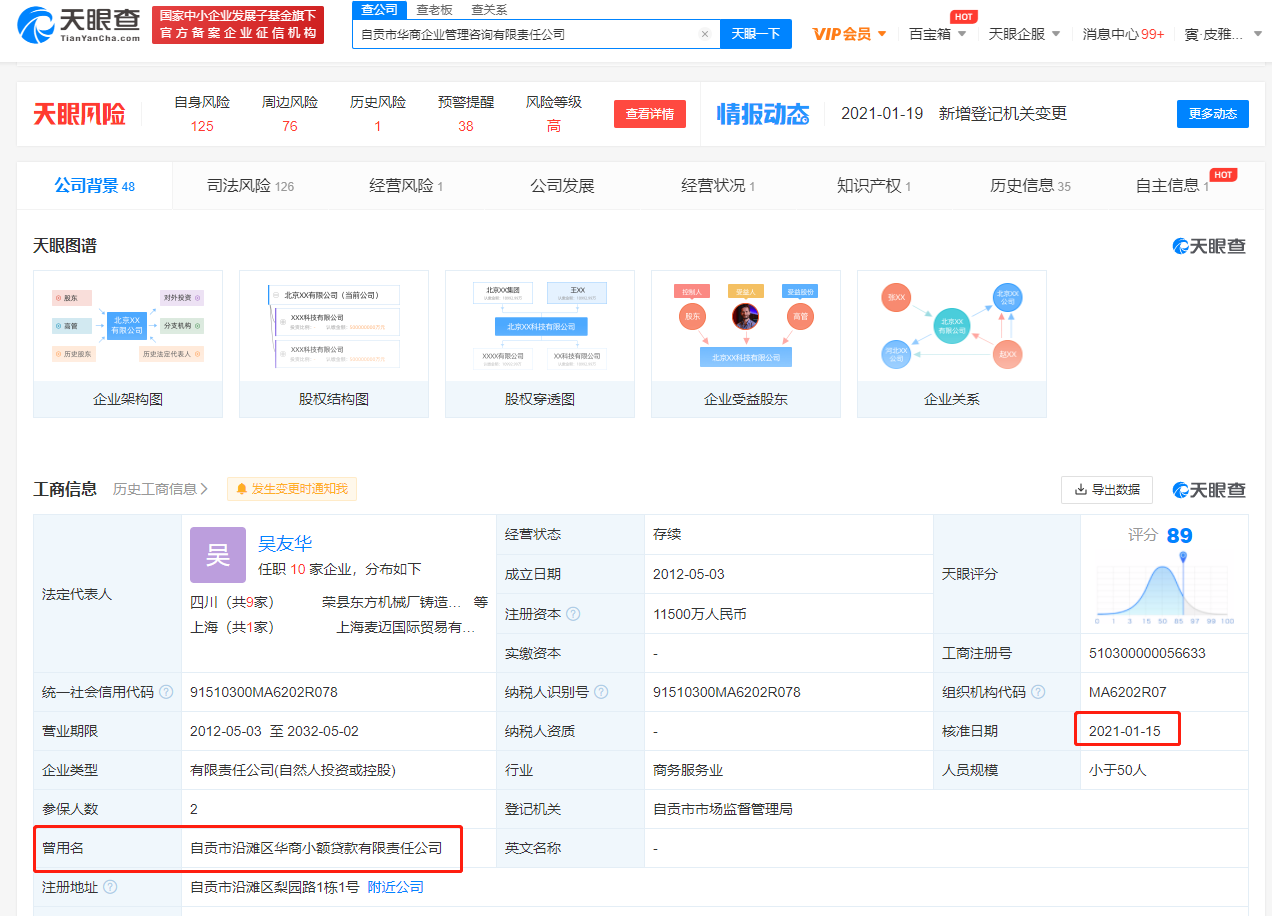The width and height of the screenshot is (1272, 916).
Task: Open the 知识产权 tab
Action: 874,186
